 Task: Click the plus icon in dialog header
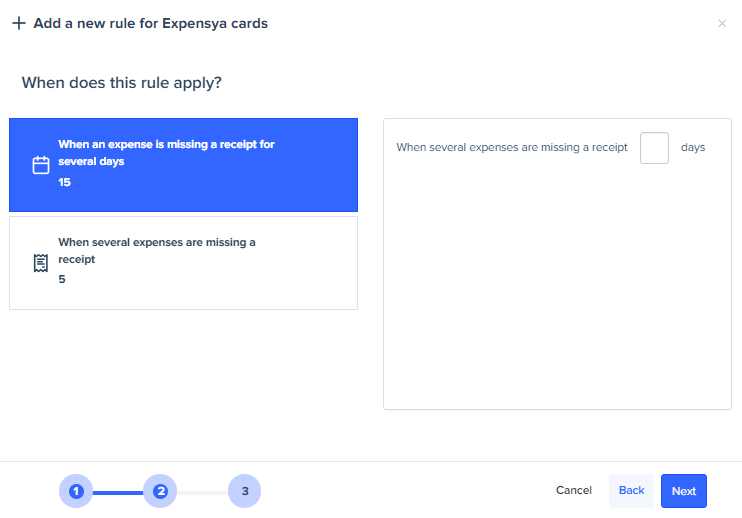click(19, 23)
